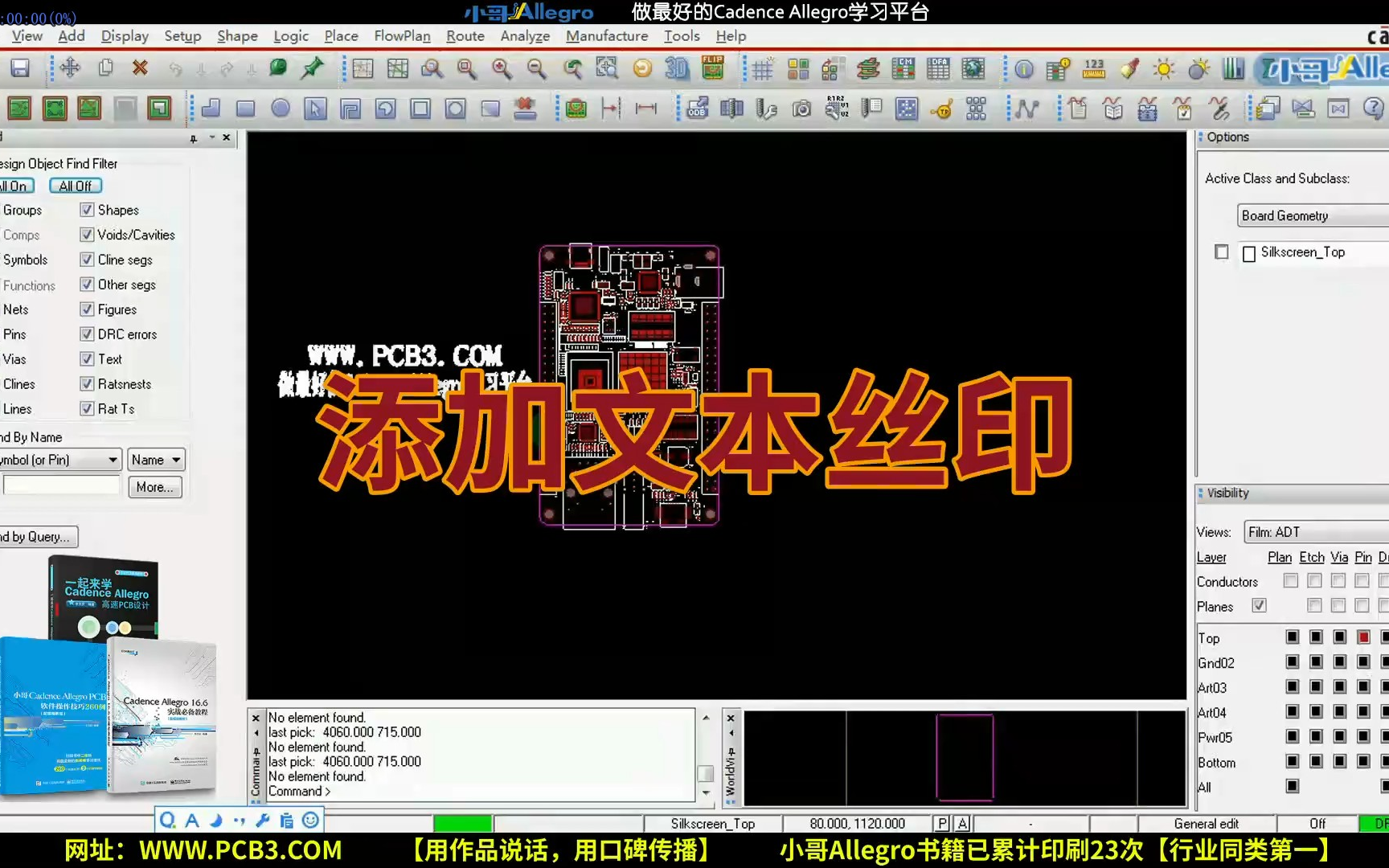
Task: Open the Board Geometry class dropdown
Action: pos(1313,215)
